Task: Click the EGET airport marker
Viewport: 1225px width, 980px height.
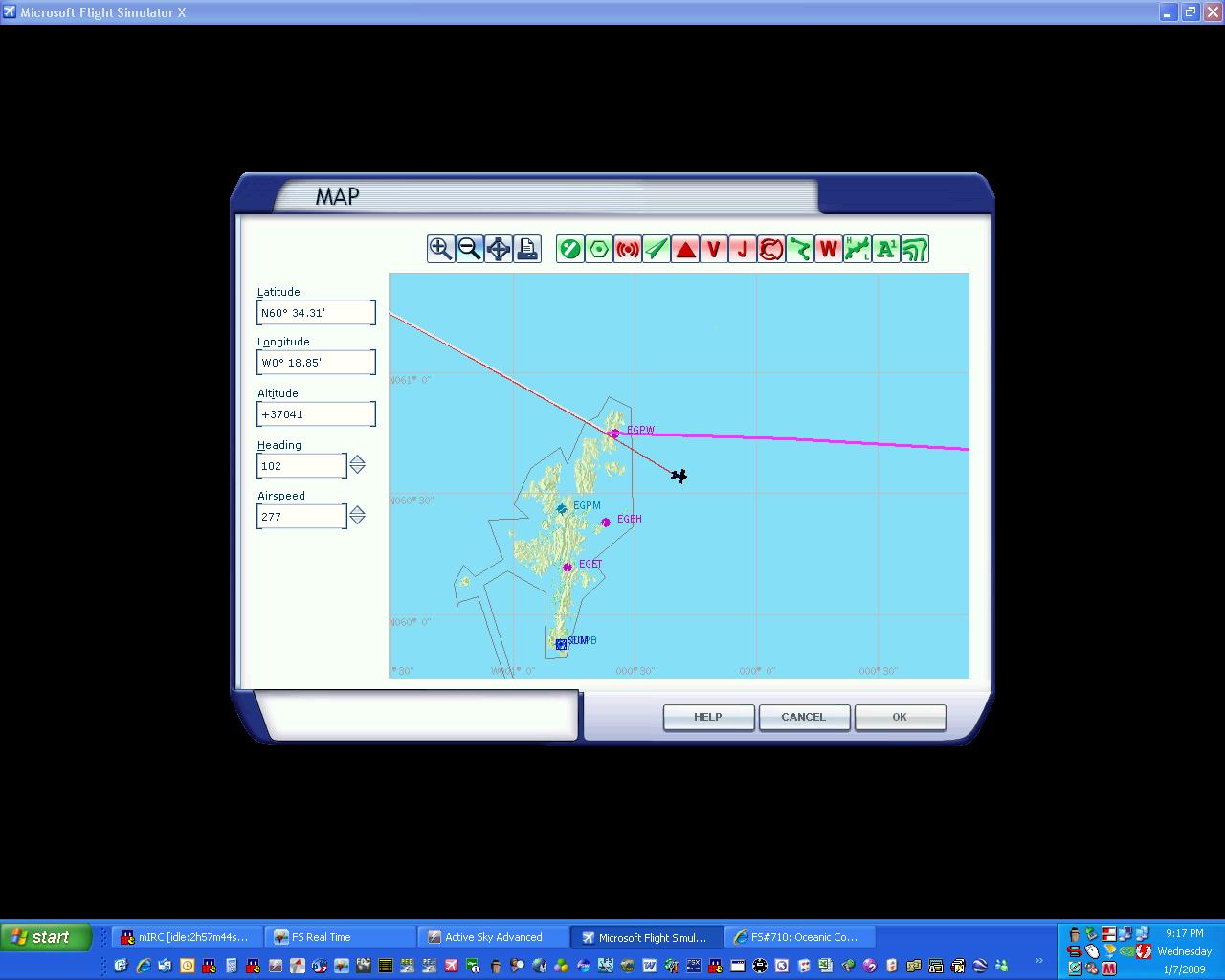Action: [x=568, y=568]
